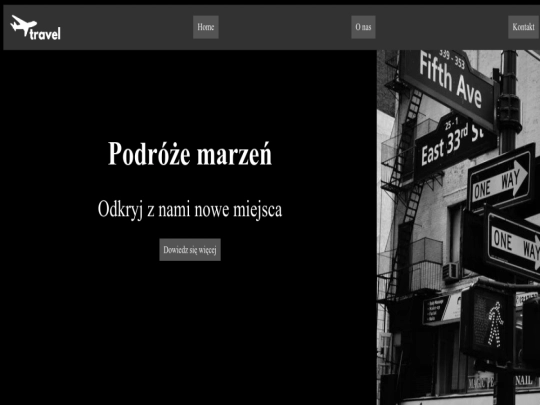Screen dimensions: 540x405
Task: Click the Dowiedz się więcej button
Action: click(x=190, y=250)
